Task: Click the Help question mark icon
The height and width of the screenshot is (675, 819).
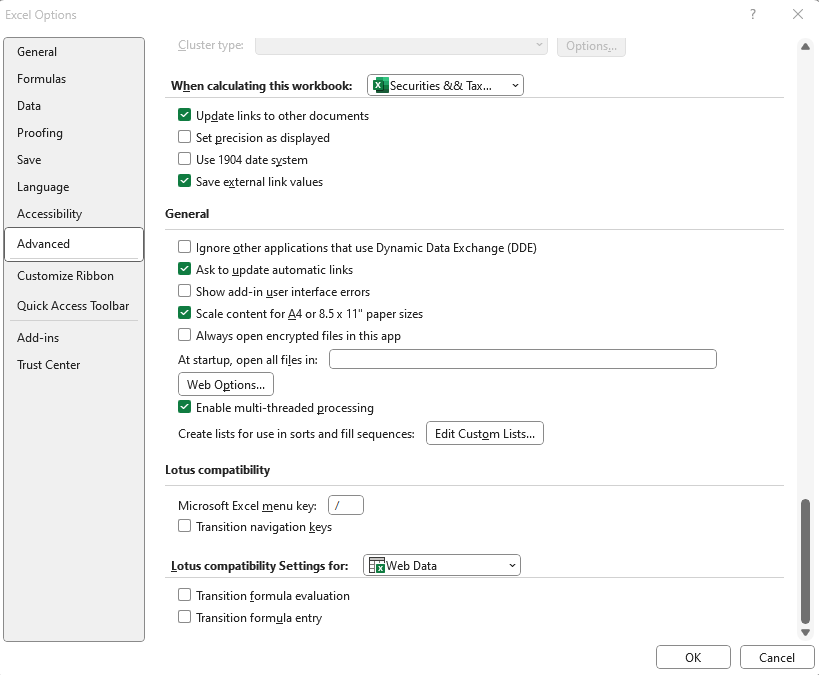Action: click(x=751, y=14)
